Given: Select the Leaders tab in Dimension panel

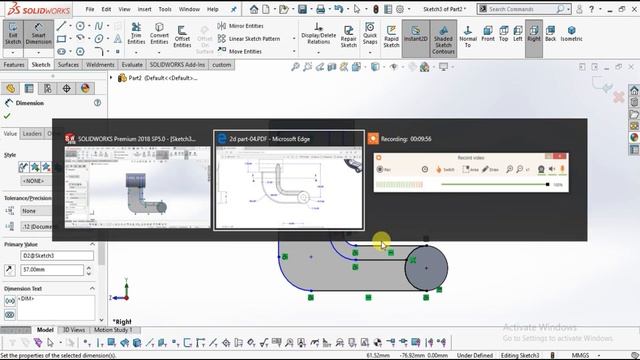Looking at the screenshot, I should pyautogui.click(x=32, y=134).
